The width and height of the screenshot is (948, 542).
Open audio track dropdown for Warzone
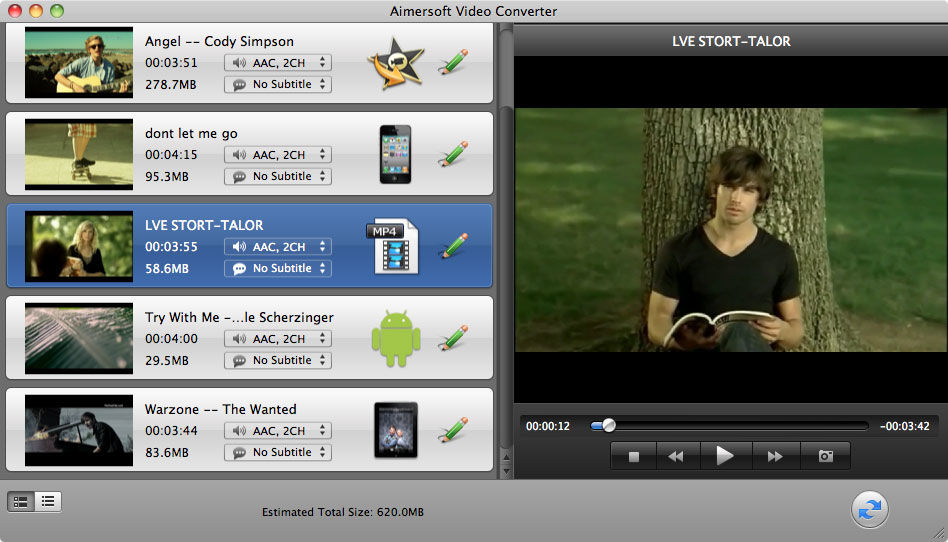278,430
